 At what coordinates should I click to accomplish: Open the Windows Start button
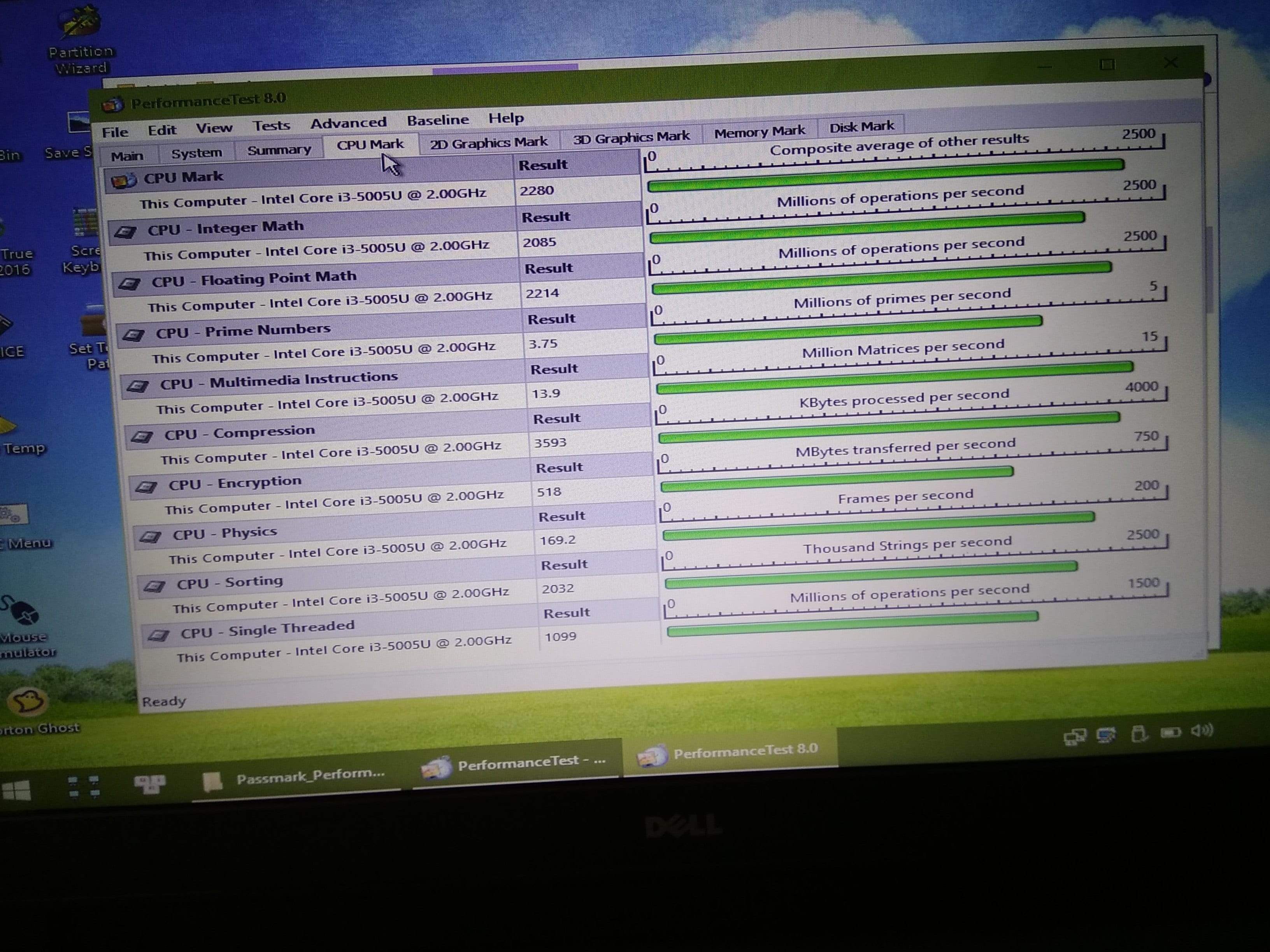point(17,791)
